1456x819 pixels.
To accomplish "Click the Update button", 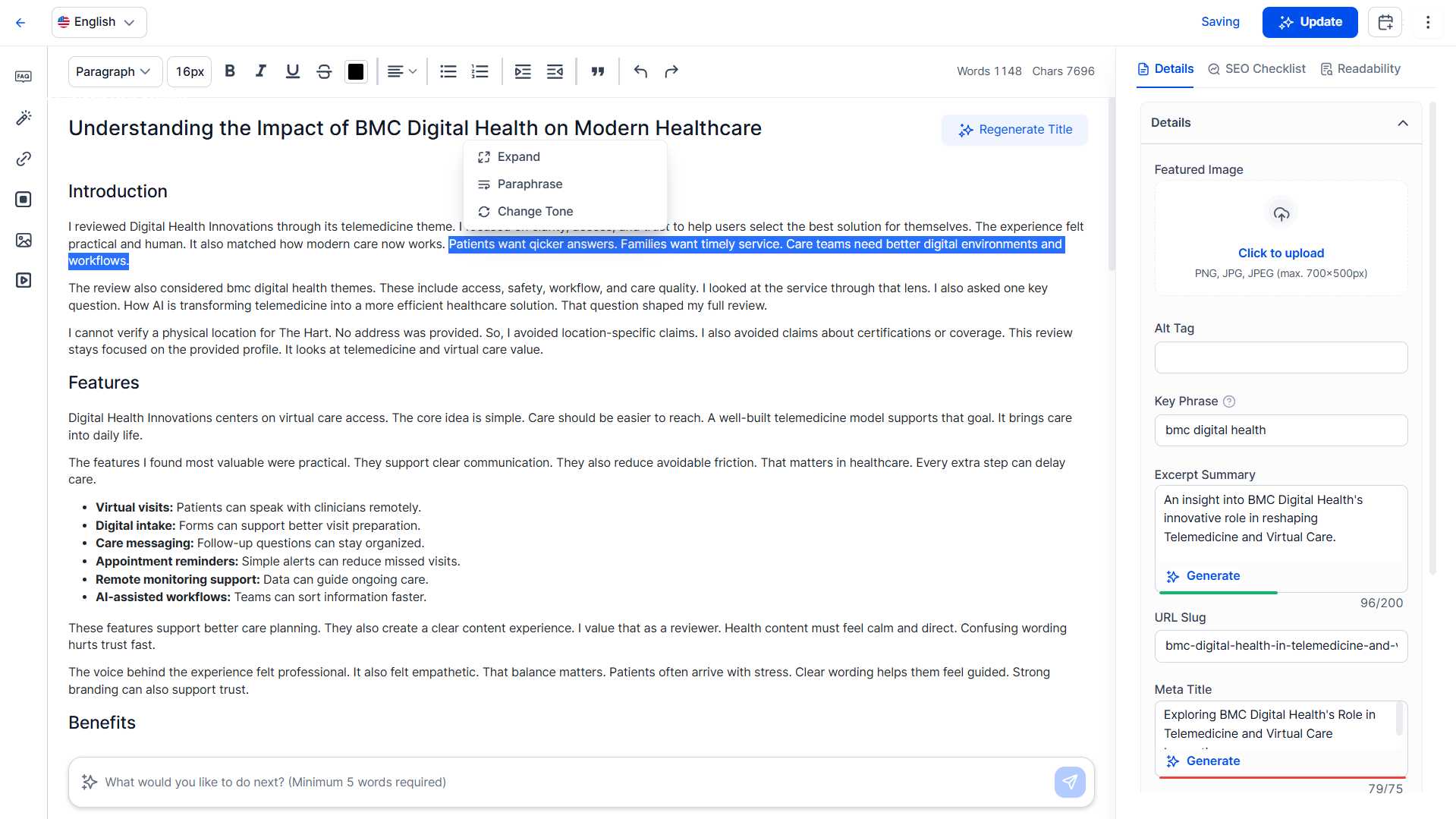I will 1310,22.
